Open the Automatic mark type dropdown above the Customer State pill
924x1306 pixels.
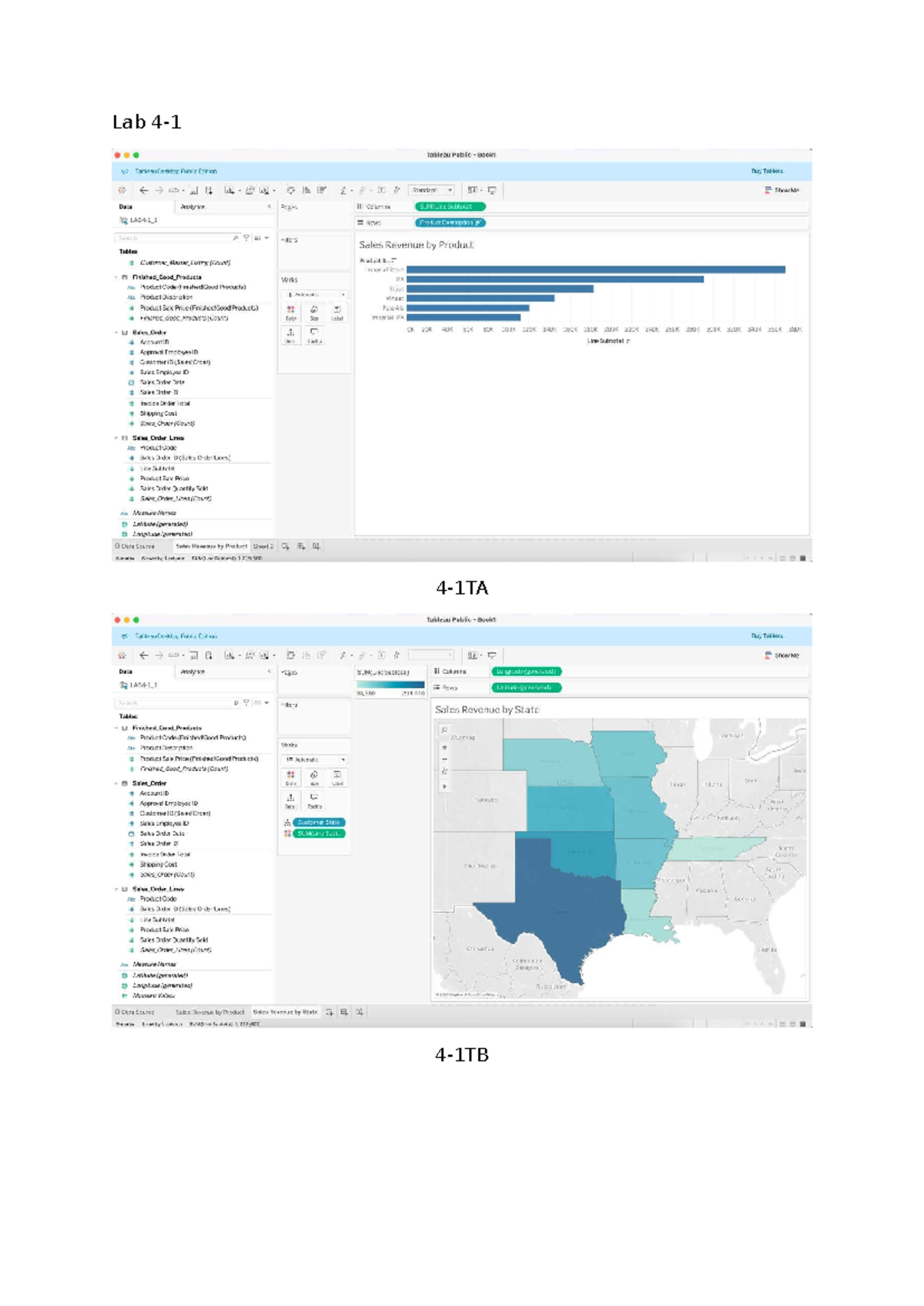tap(315, 760)
